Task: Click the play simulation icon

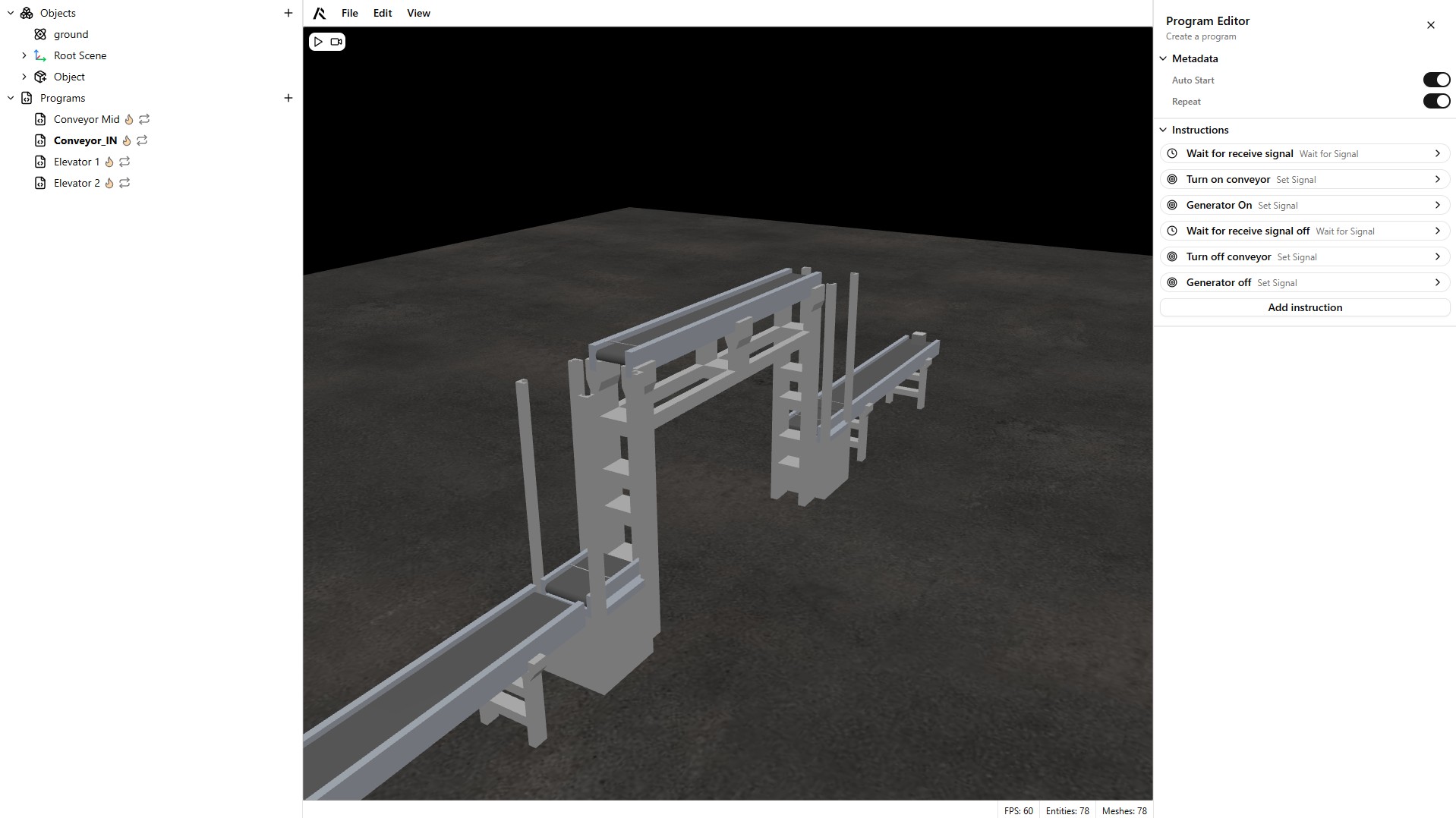Action: (319, 42)
